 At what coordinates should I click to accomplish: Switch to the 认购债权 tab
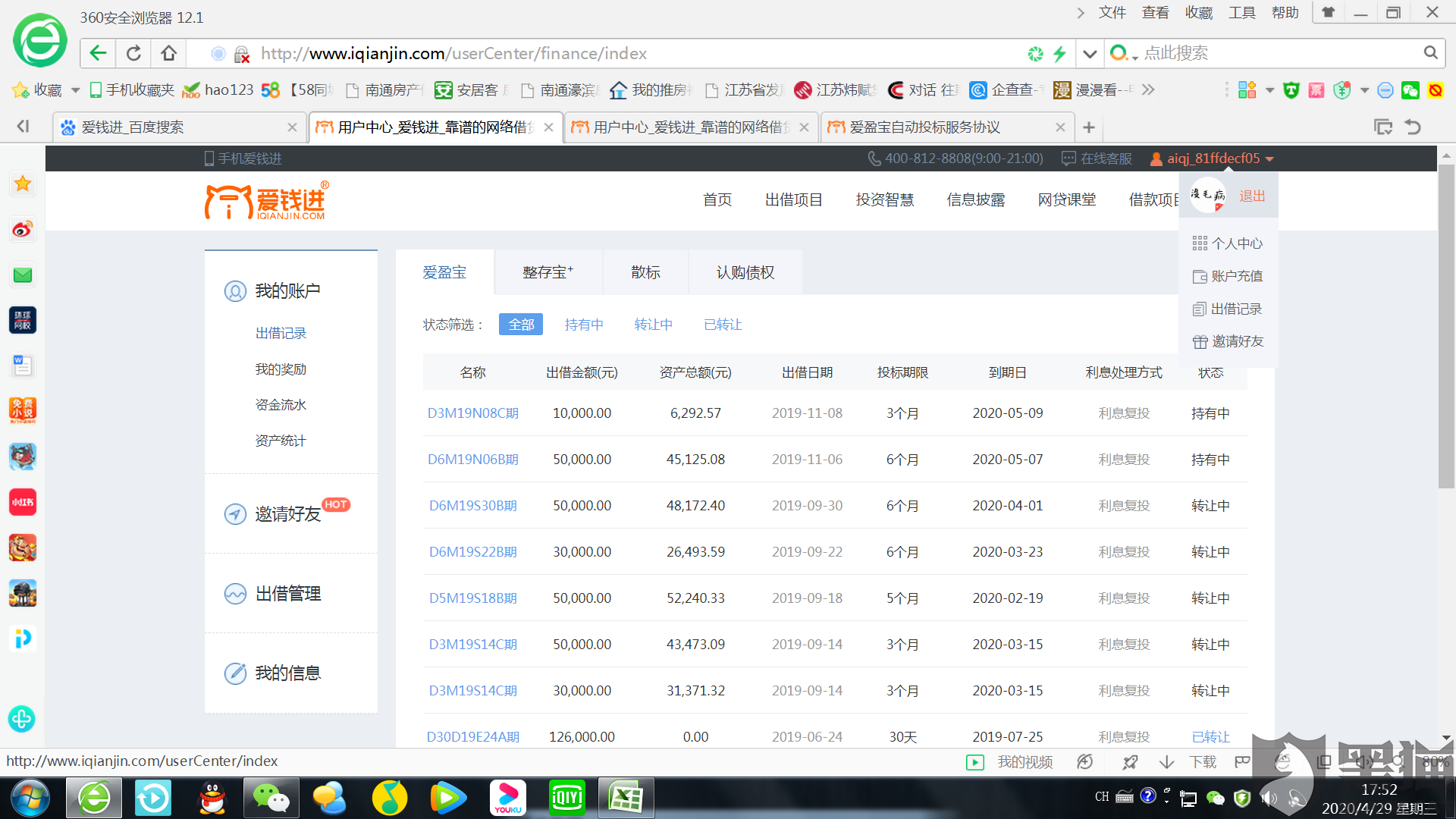(745, 272)
